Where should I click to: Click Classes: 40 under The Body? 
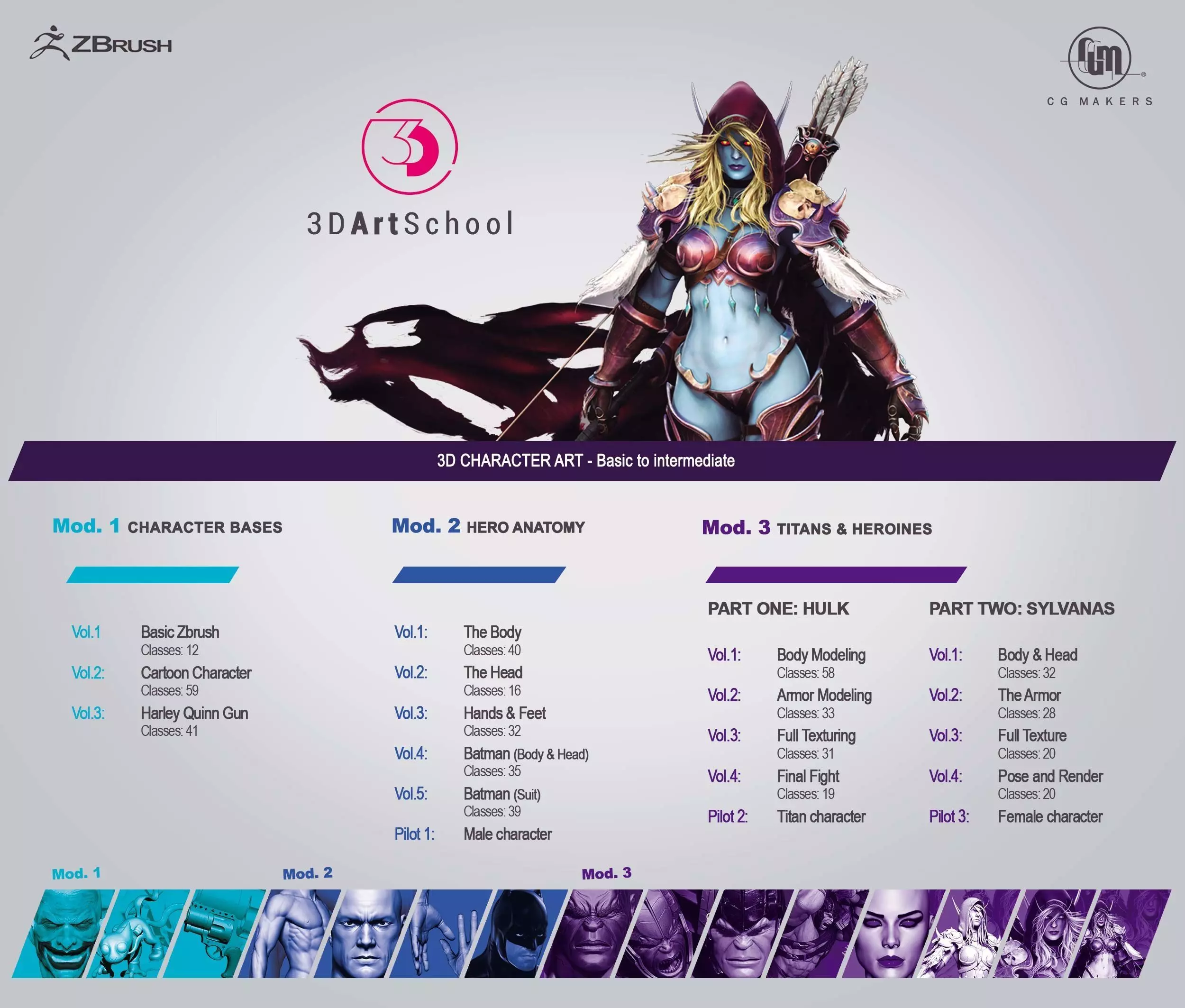click(x=492, y=651)
